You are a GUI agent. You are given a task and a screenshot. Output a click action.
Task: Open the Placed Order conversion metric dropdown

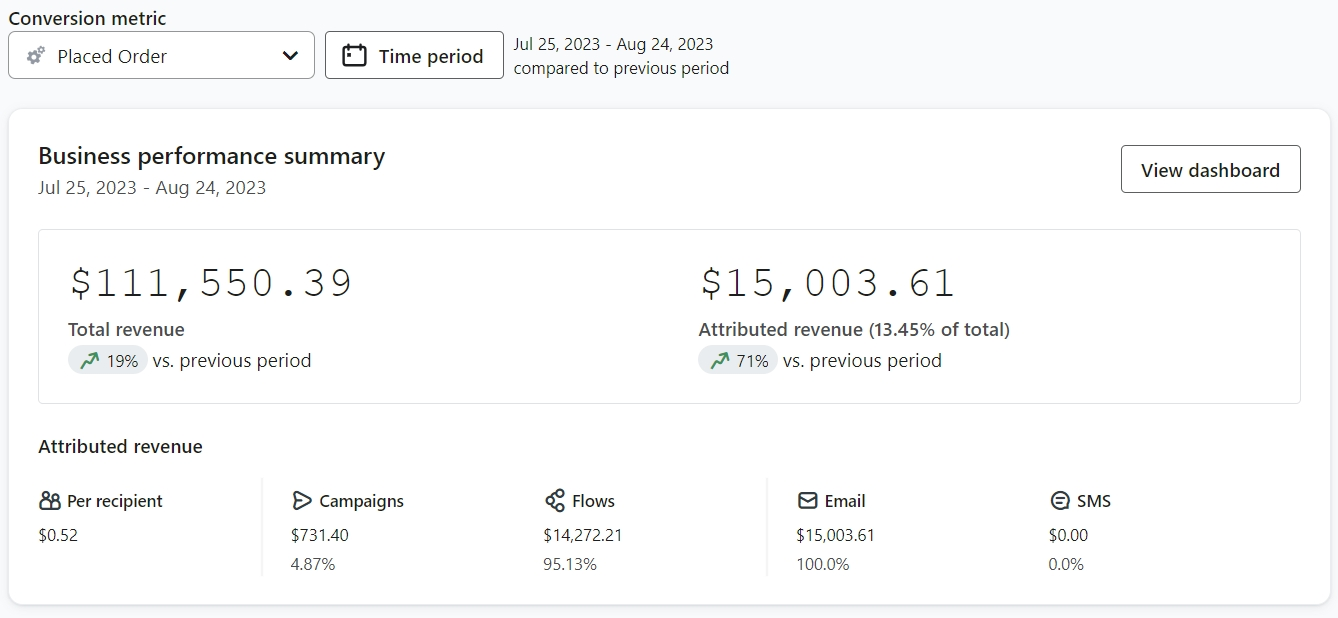[x=160, y=56]
